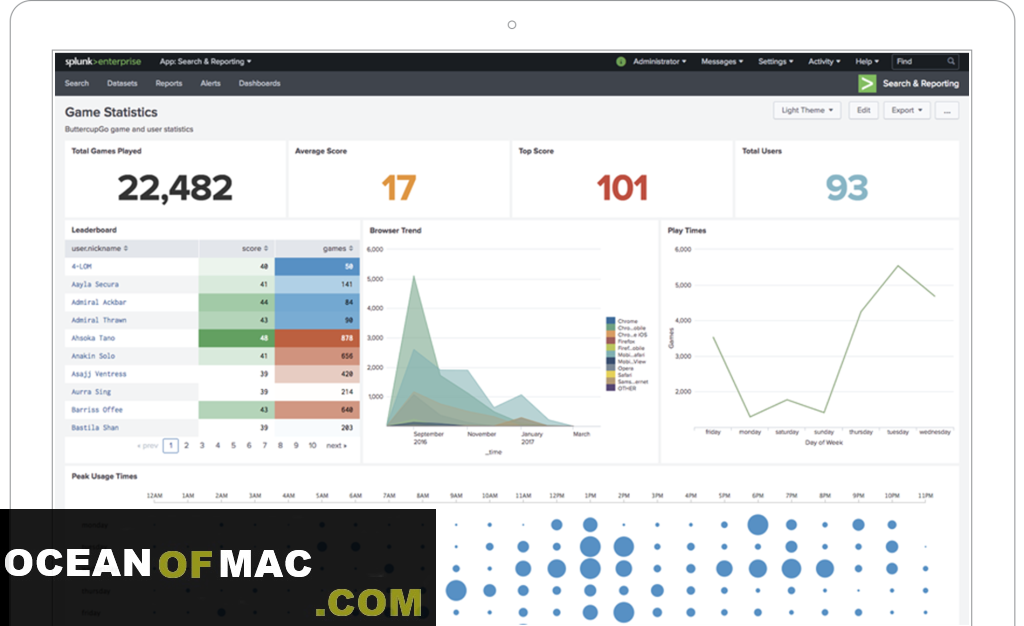Click the search magnifier icon in Find box

951,61
